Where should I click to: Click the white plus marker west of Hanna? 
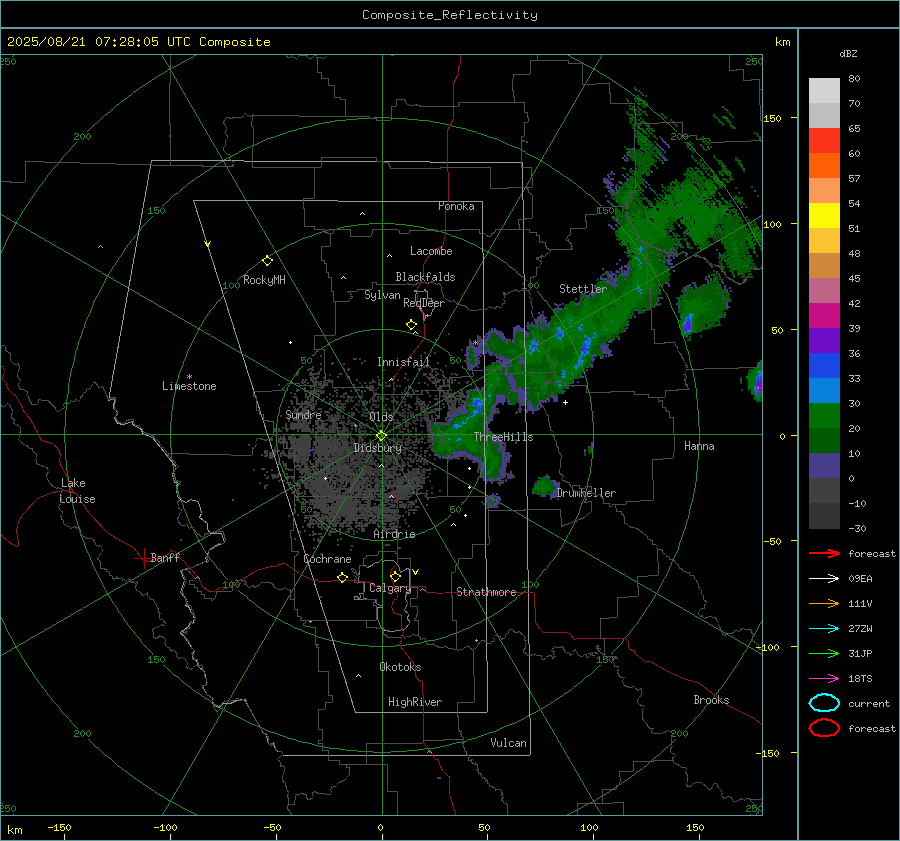[565, 402]
